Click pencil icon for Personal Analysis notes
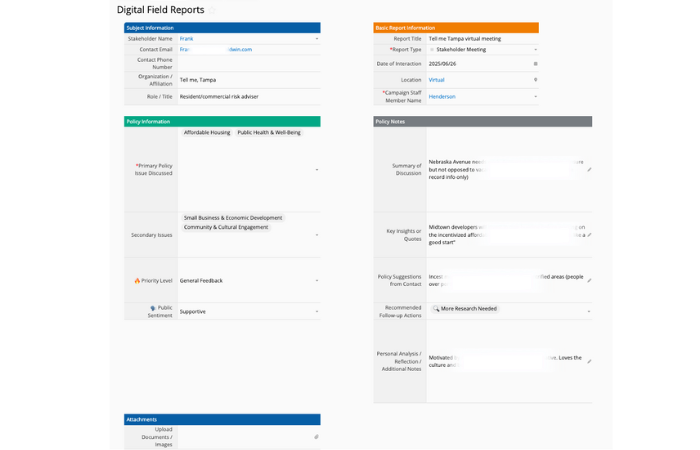The width and height of the screenshot is (700, 450). [x=589, y=361]
